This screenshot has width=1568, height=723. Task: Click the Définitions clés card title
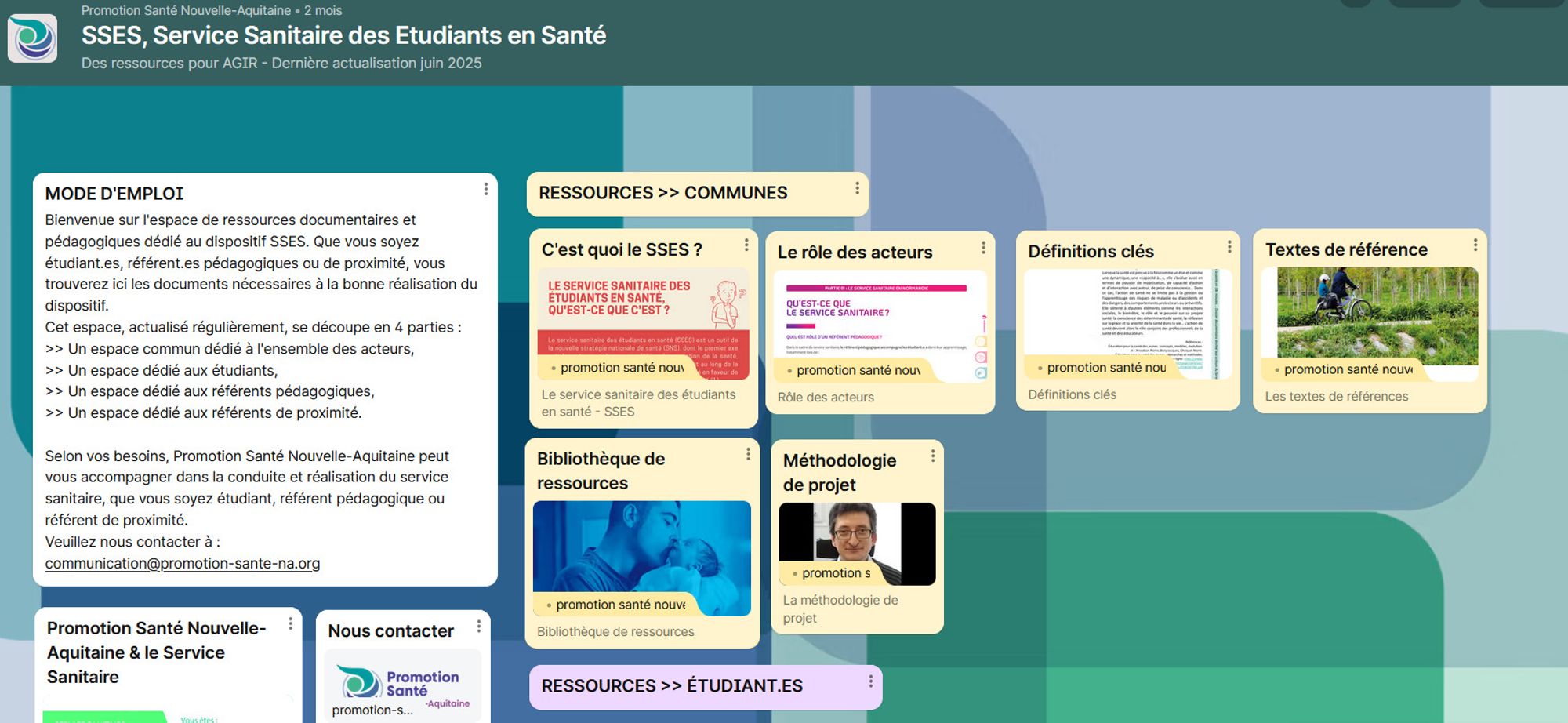[1091, 251]
